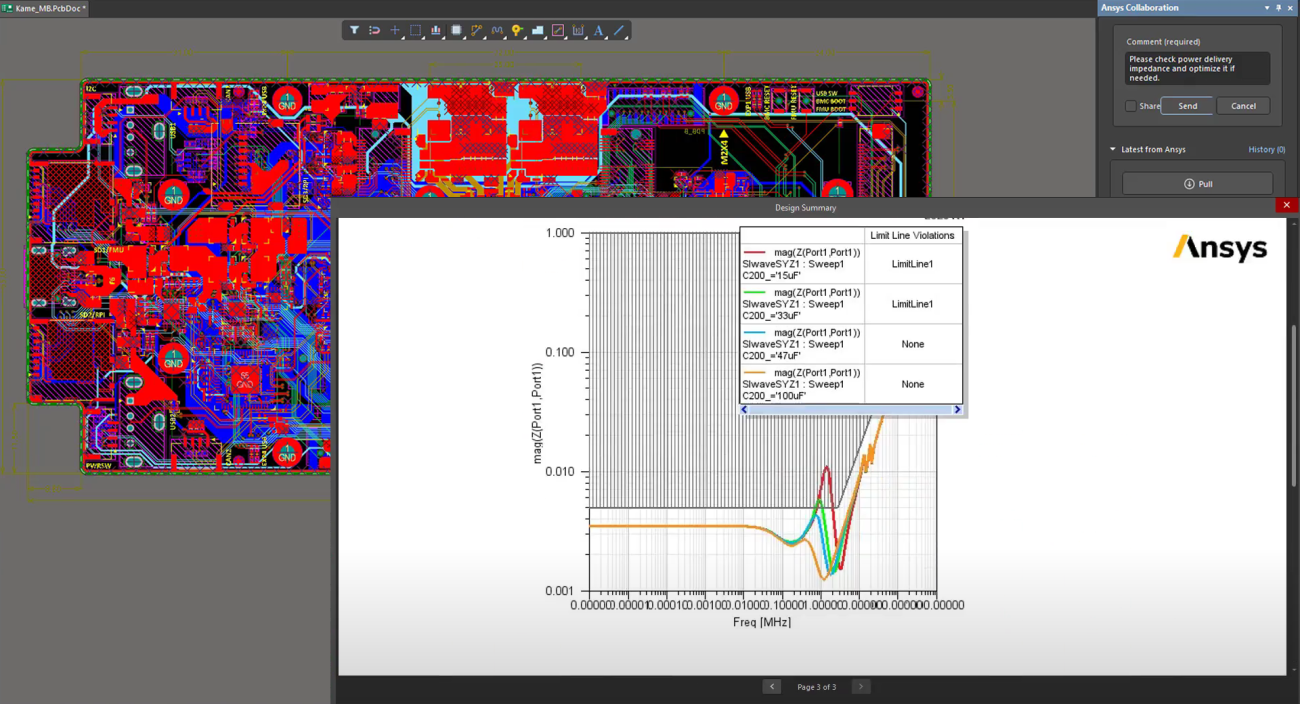Screen dimensions: 1300x704
Task: Open the Ansys Collaboration panel dropdown arrow
Action: pyautogui.click(x=1266, y=7)
